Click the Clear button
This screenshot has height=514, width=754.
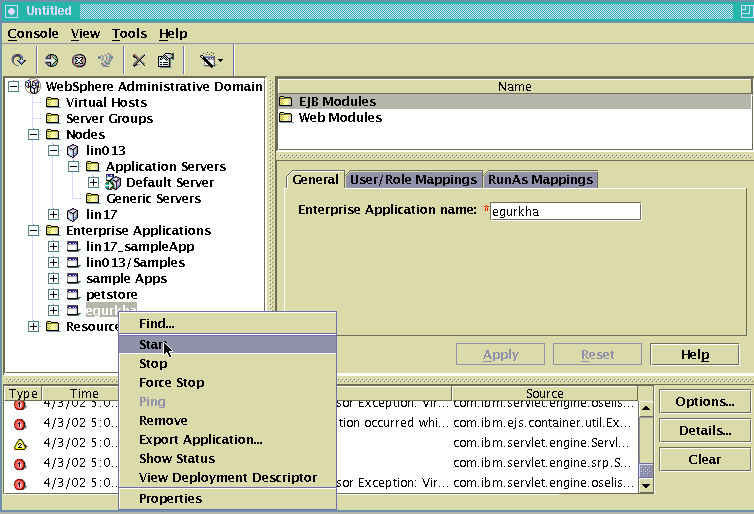(704, 459)
